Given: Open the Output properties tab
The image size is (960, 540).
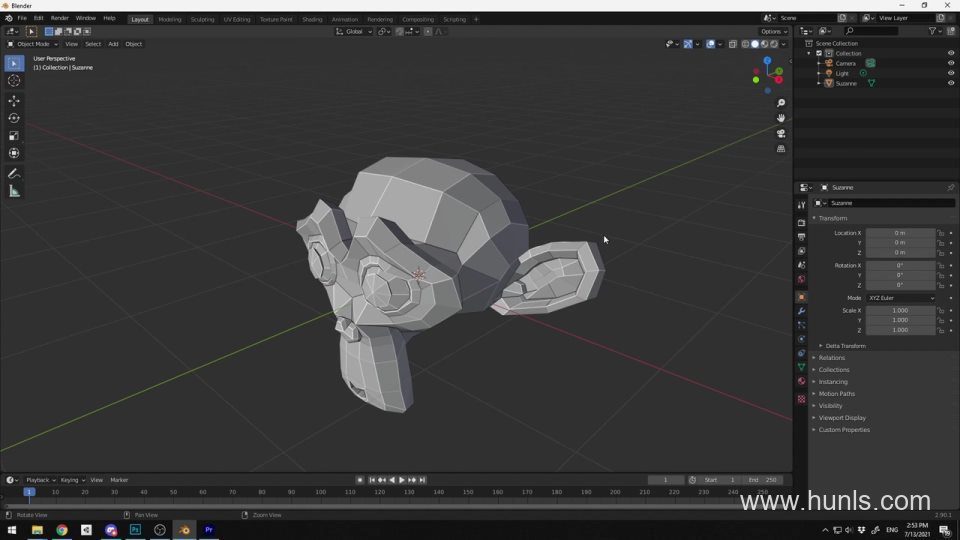Looking at the screenshot, I should pyautogui.click(x=801, y=237).
